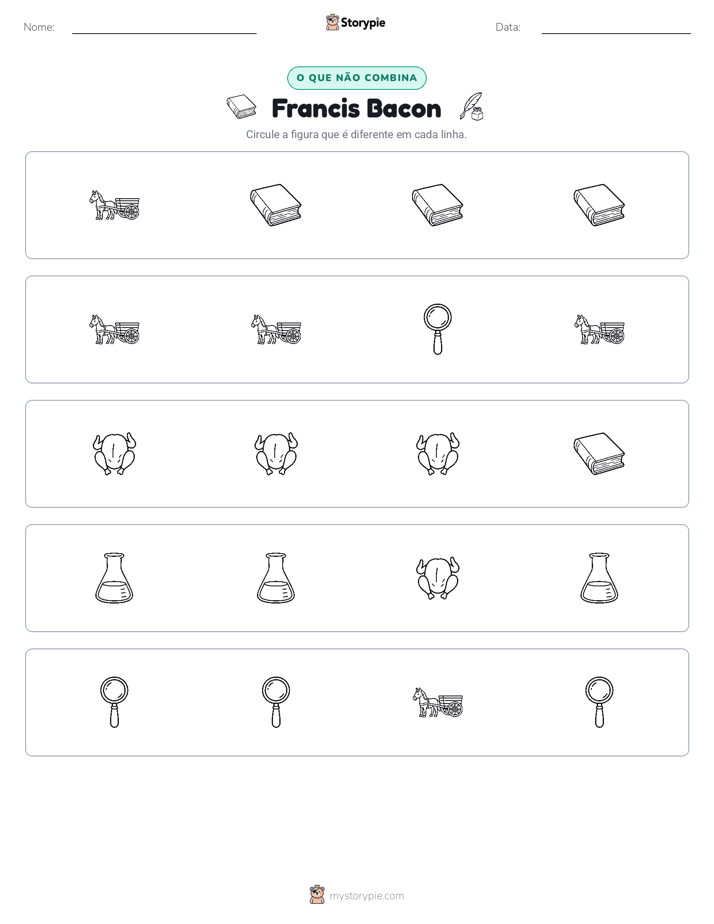Pick the book in the chicken row

[x=599, y=454]
